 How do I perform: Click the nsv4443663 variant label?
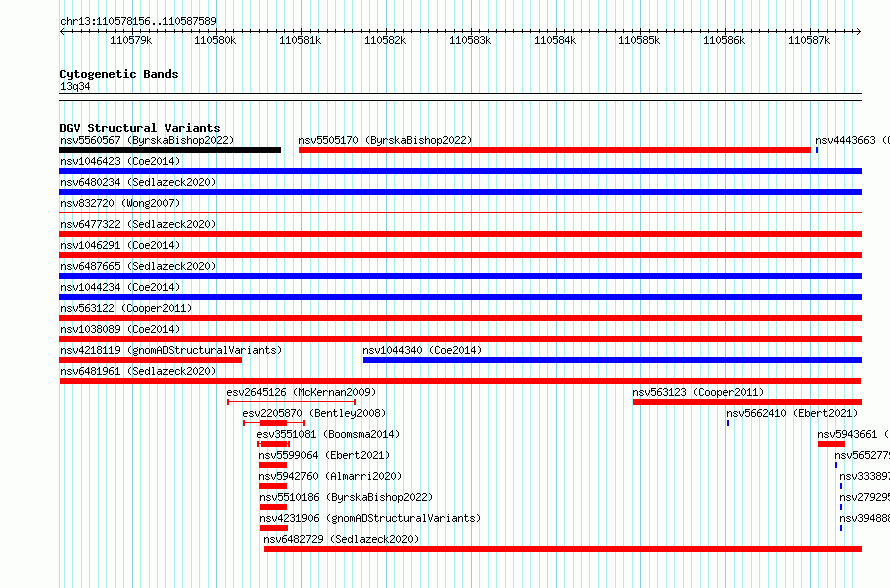(x=852, y=140)
